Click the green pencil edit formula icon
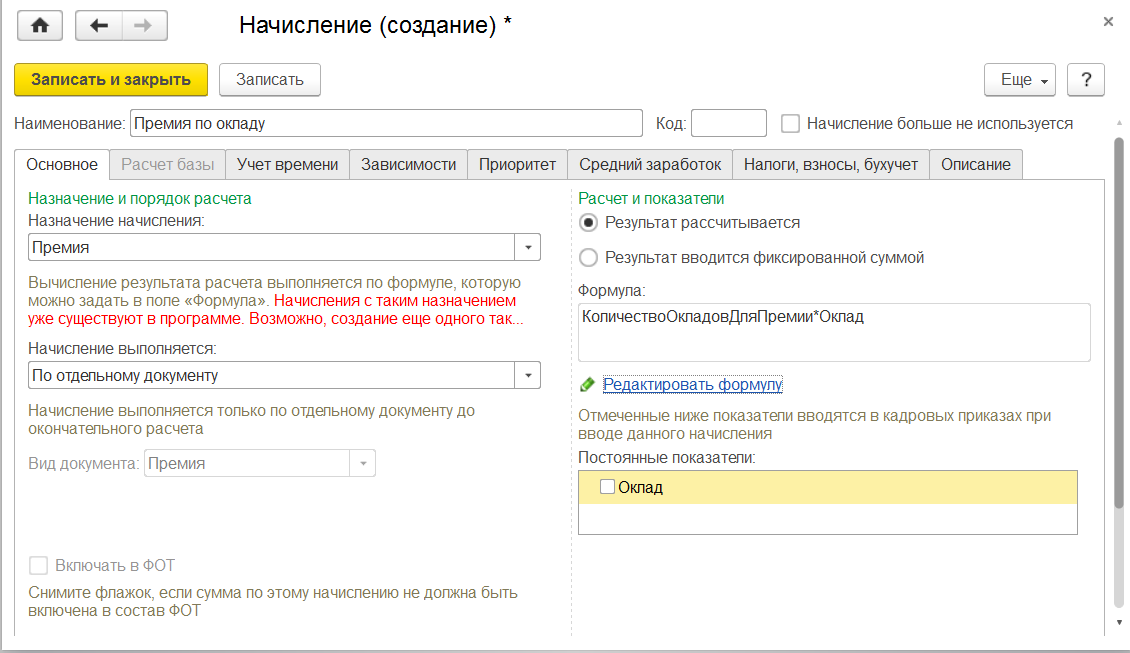This screenshot has width=1130, height=653. pos(587,384)
